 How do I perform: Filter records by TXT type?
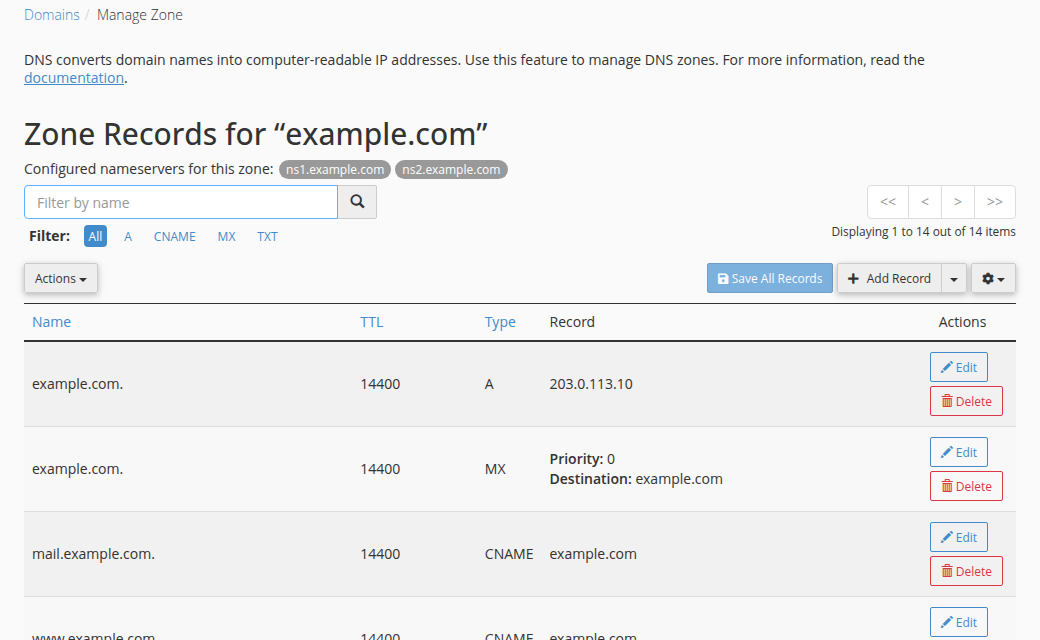point(267,236)
